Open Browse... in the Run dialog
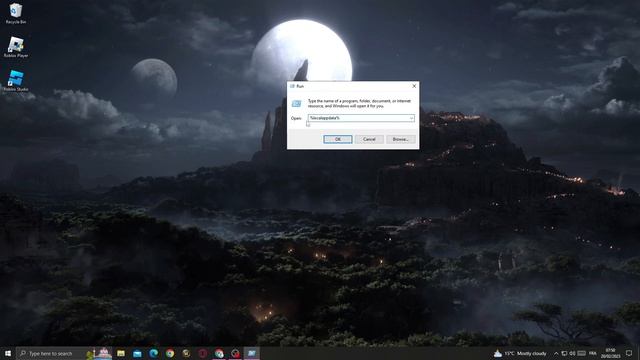The width and height of the screenshot is (640, 360). [x=400, y=139]
